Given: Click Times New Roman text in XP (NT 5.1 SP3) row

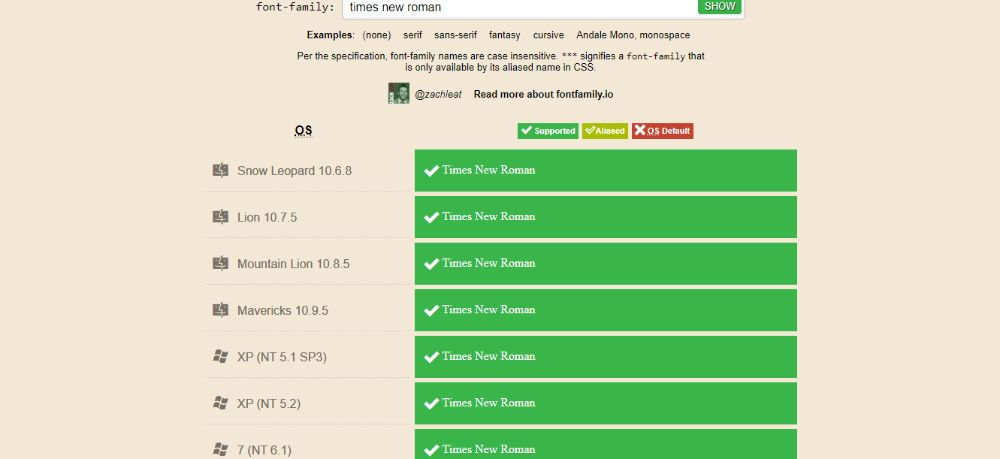Looking at the screenshot, I should tap(489, 356).
